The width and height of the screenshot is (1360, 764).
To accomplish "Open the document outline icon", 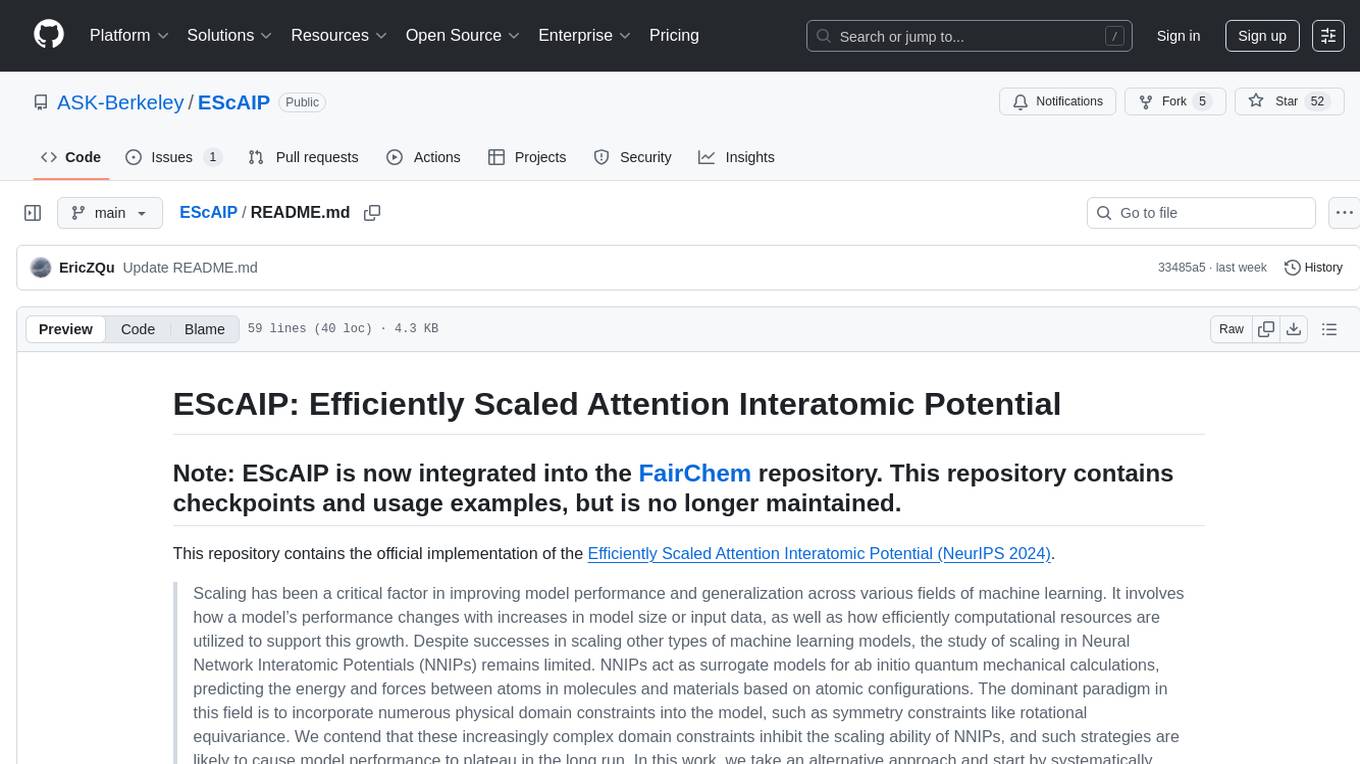I will (1329, 329).
